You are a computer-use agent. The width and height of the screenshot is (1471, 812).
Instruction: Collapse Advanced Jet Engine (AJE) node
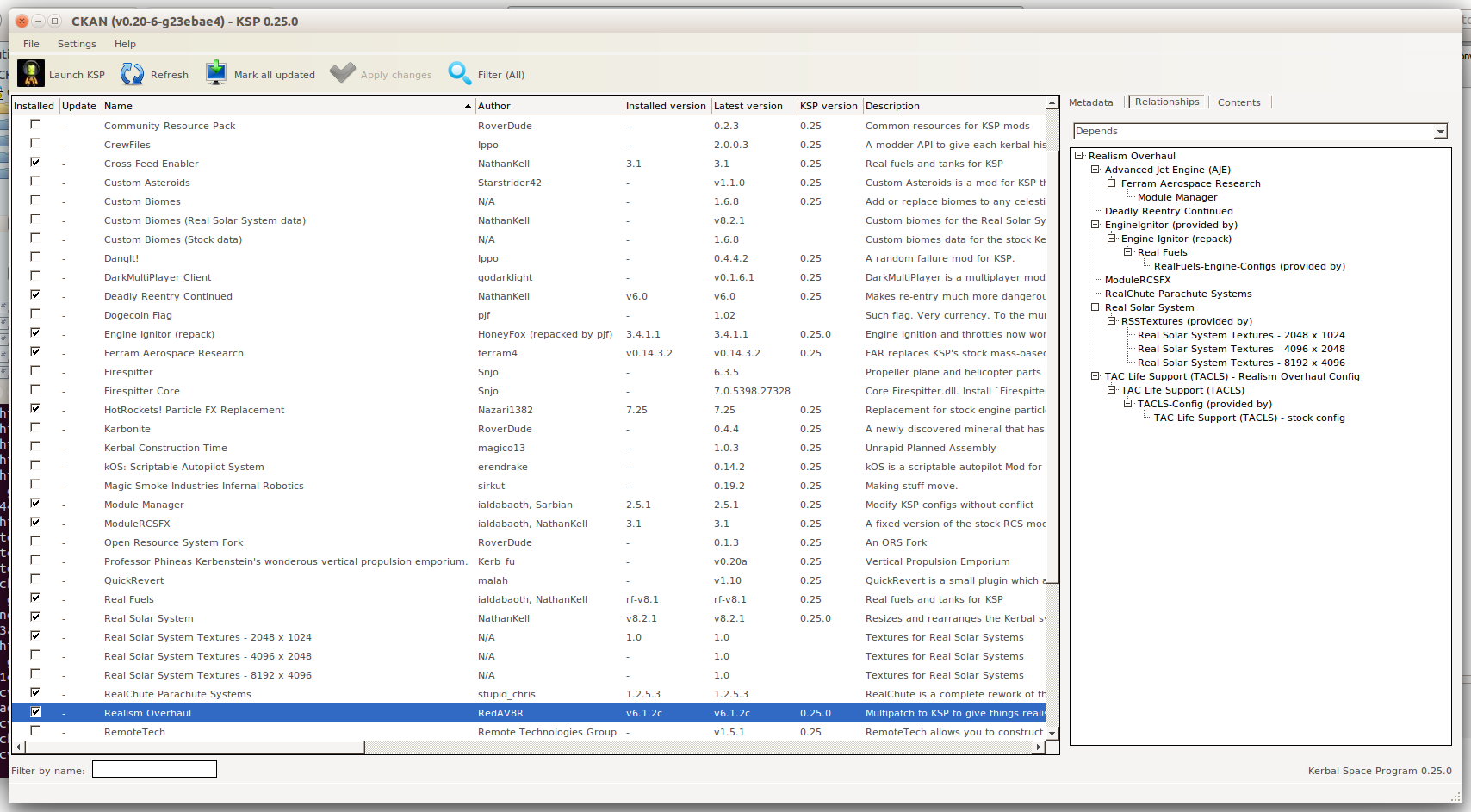click(x=1095, y=170)
